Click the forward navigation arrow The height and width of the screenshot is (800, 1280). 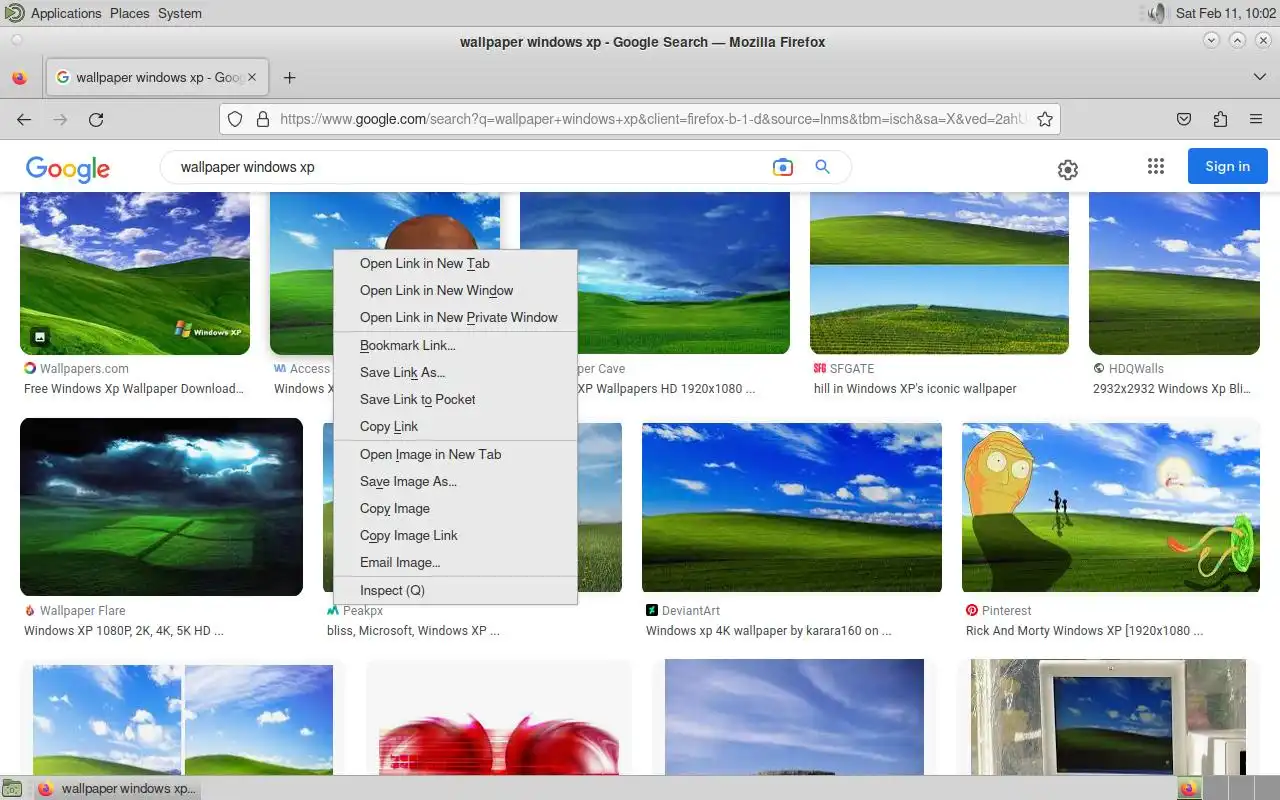point(60,119)
